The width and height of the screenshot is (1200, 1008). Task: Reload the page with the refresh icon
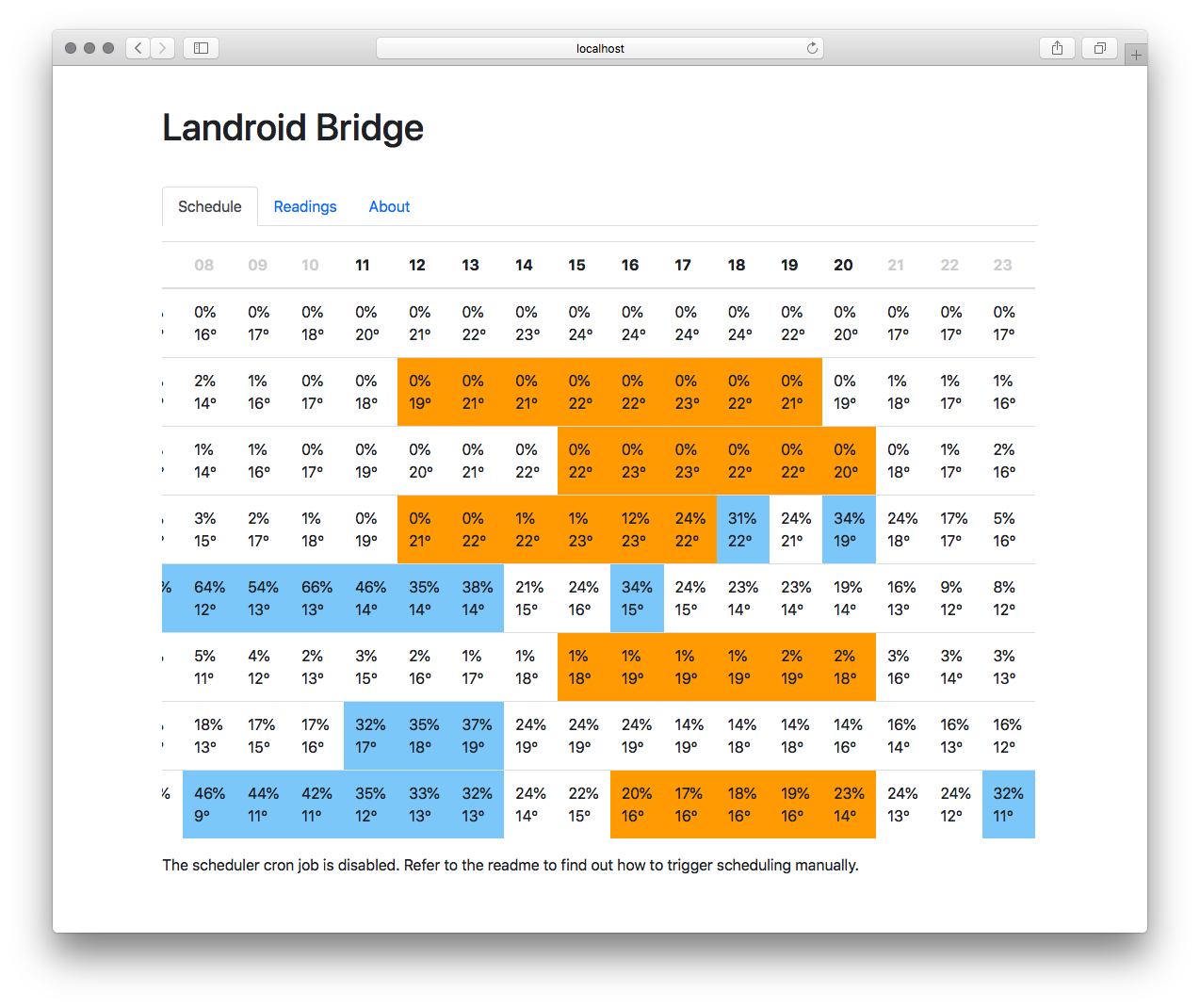(812, 48)
